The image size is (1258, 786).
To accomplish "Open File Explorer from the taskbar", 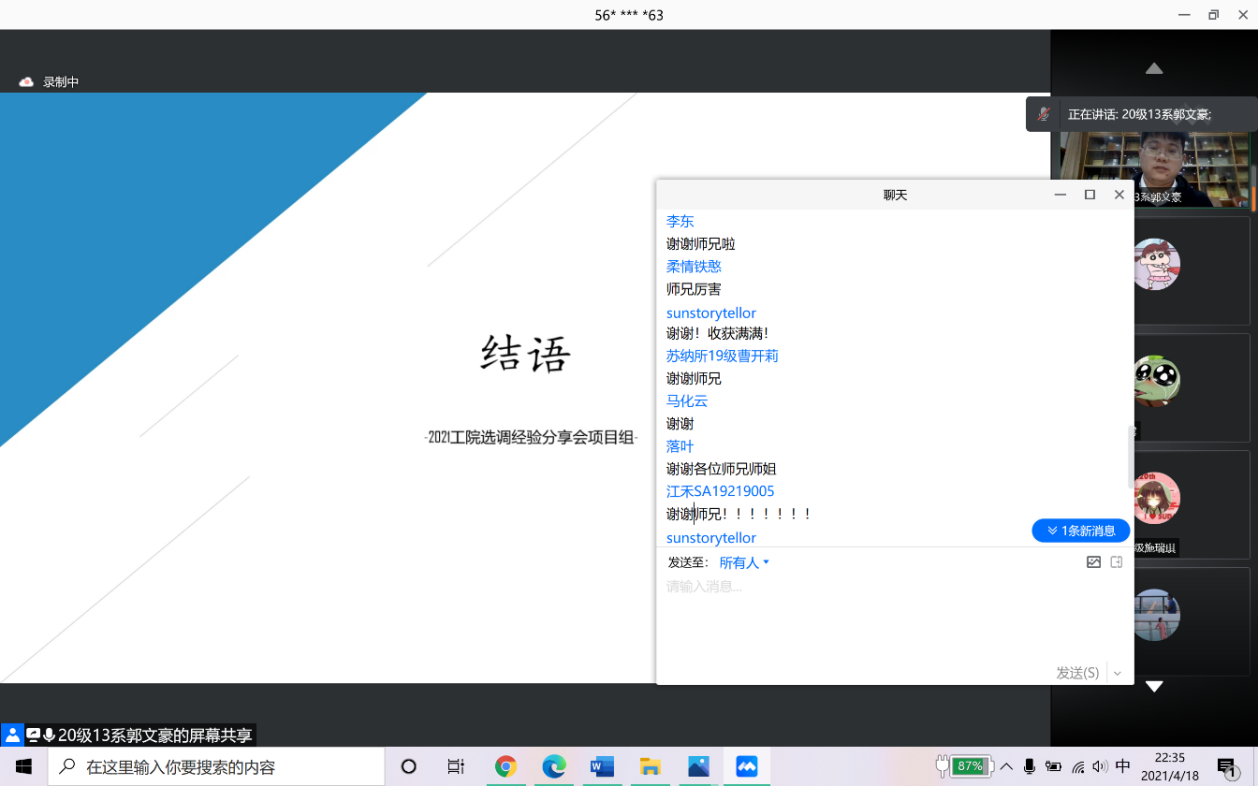I will click(x=650, y=767).
